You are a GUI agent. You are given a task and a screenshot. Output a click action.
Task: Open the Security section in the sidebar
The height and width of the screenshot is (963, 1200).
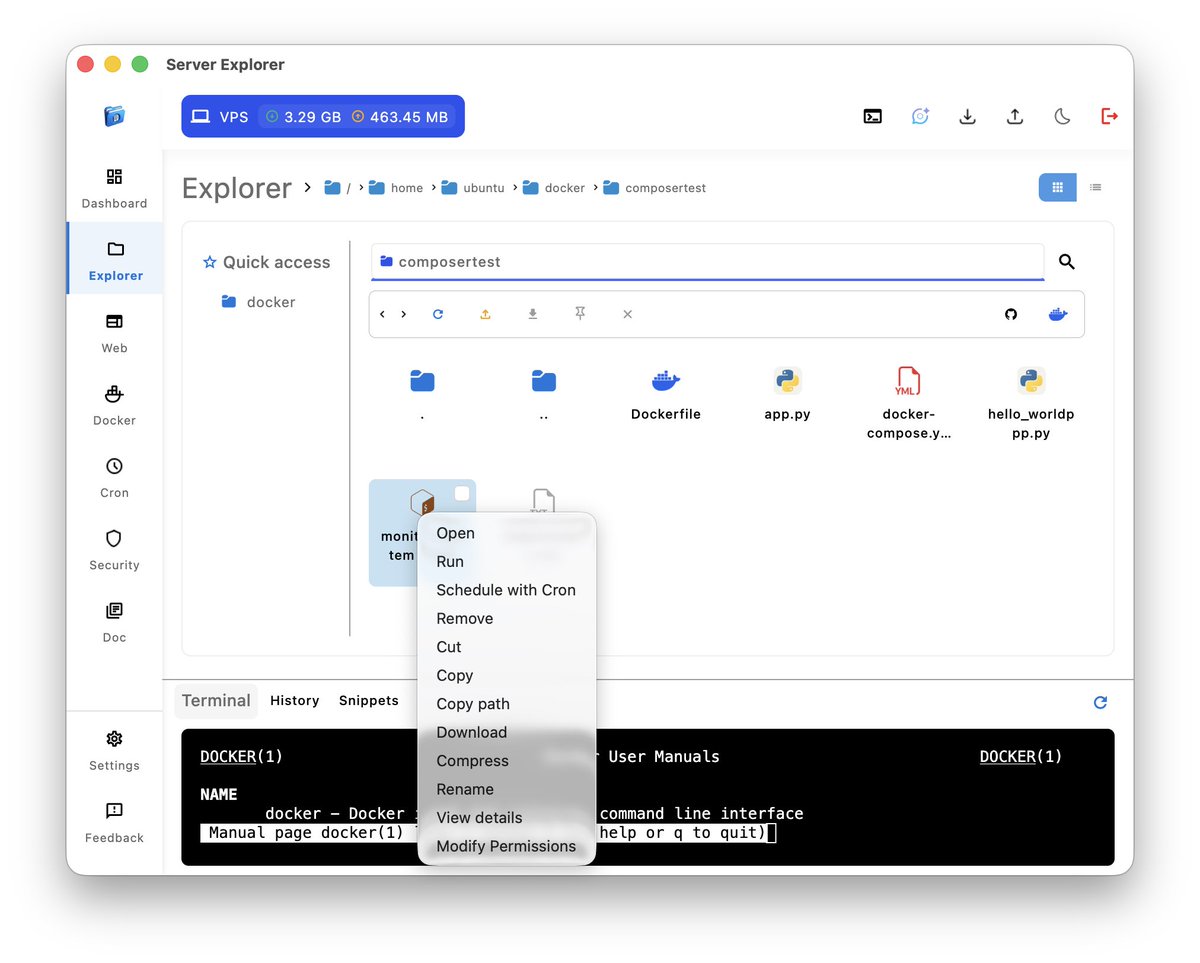click(x=114, y=550)
